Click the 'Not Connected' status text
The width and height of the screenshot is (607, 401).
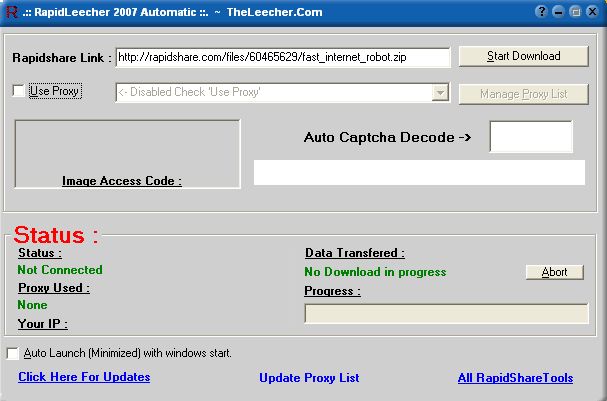point(60,270)
